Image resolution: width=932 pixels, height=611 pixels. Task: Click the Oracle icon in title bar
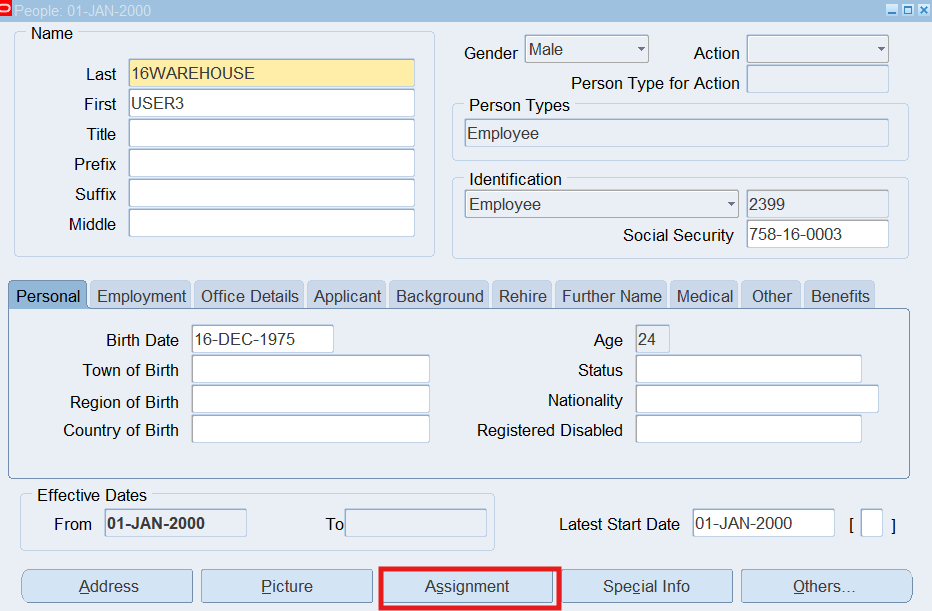(7, 10)
